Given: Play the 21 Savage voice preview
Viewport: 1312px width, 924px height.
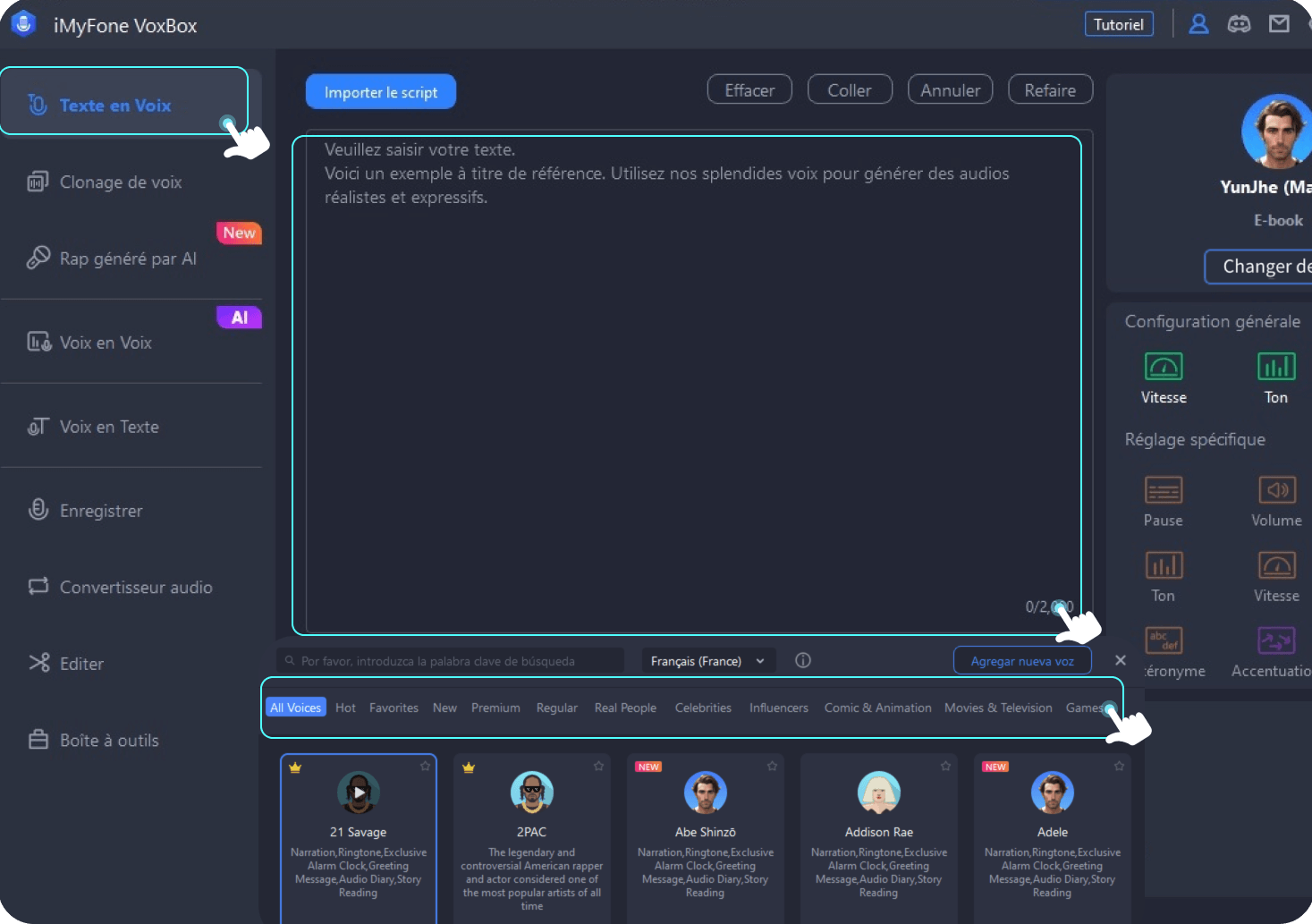Looking at the screenshot, I should (359, 793).
